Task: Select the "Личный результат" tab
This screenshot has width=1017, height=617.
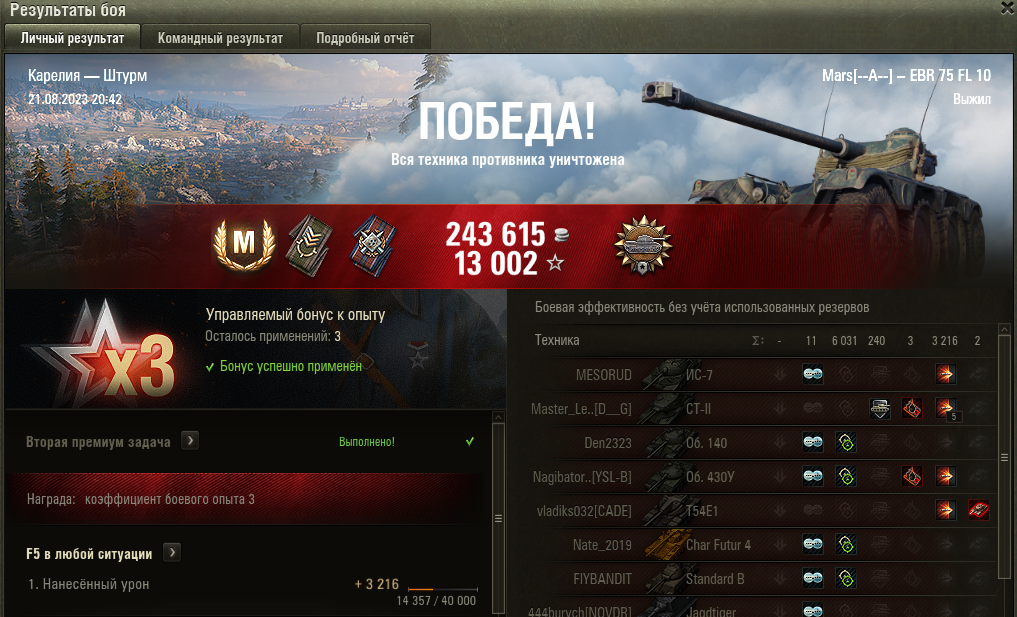Action: click(72, 38)
